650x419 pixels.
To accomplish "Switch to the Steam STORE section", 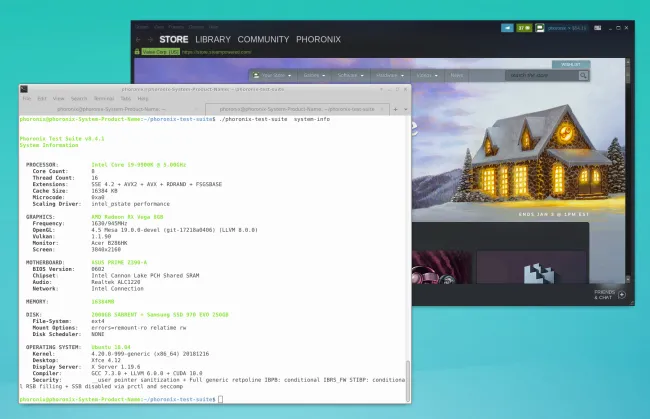I will click(x=174, y=39).
